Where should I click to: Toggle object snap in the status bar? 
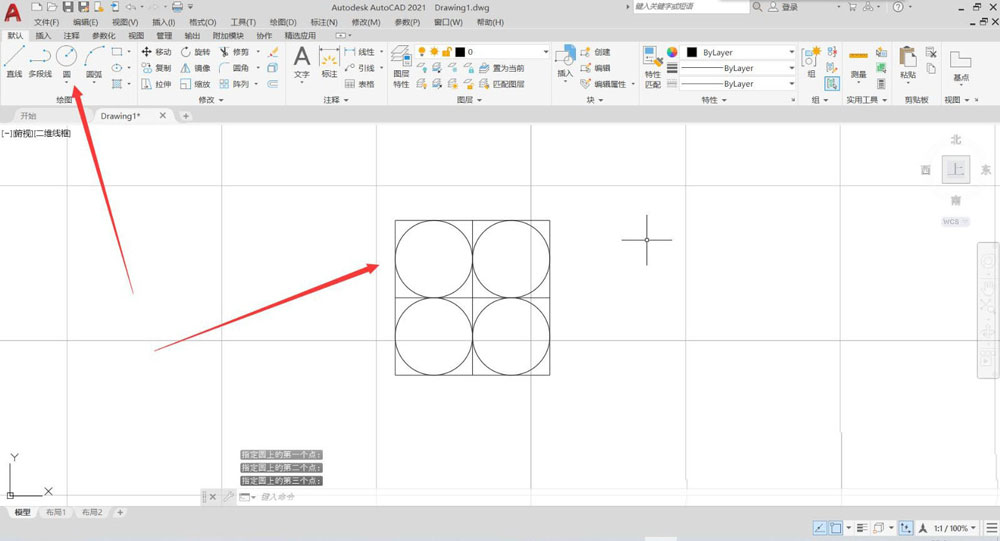pos(835,528)
